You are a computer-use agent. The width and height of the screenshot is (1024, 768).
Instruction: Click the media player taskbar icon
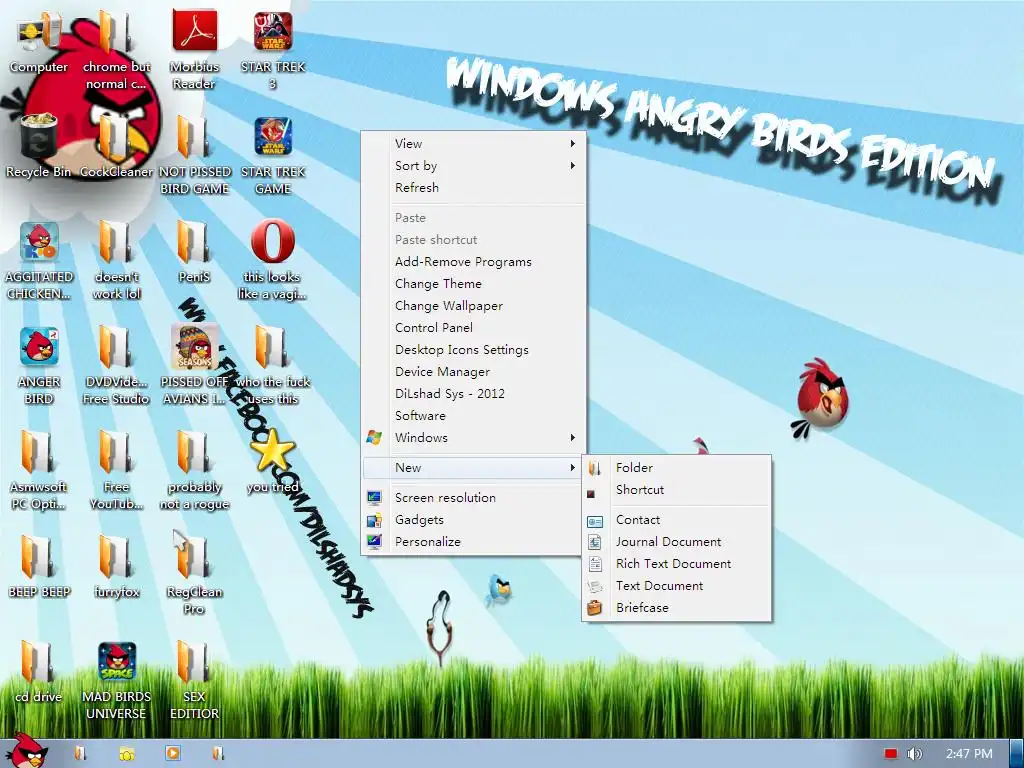point(172,753)
